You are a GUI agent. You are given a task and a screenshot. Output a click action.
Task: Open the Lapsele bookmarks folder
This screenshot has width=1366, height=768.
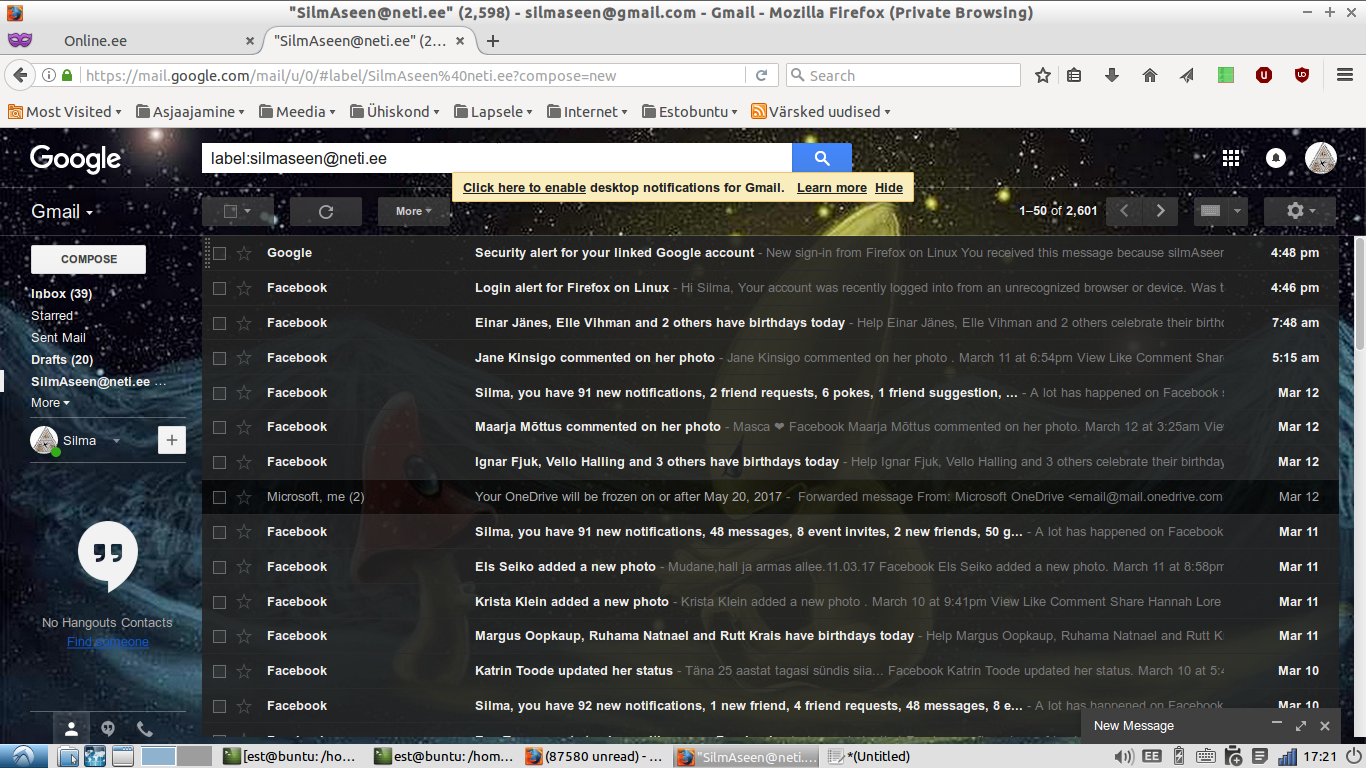click(x=493, y=112)
